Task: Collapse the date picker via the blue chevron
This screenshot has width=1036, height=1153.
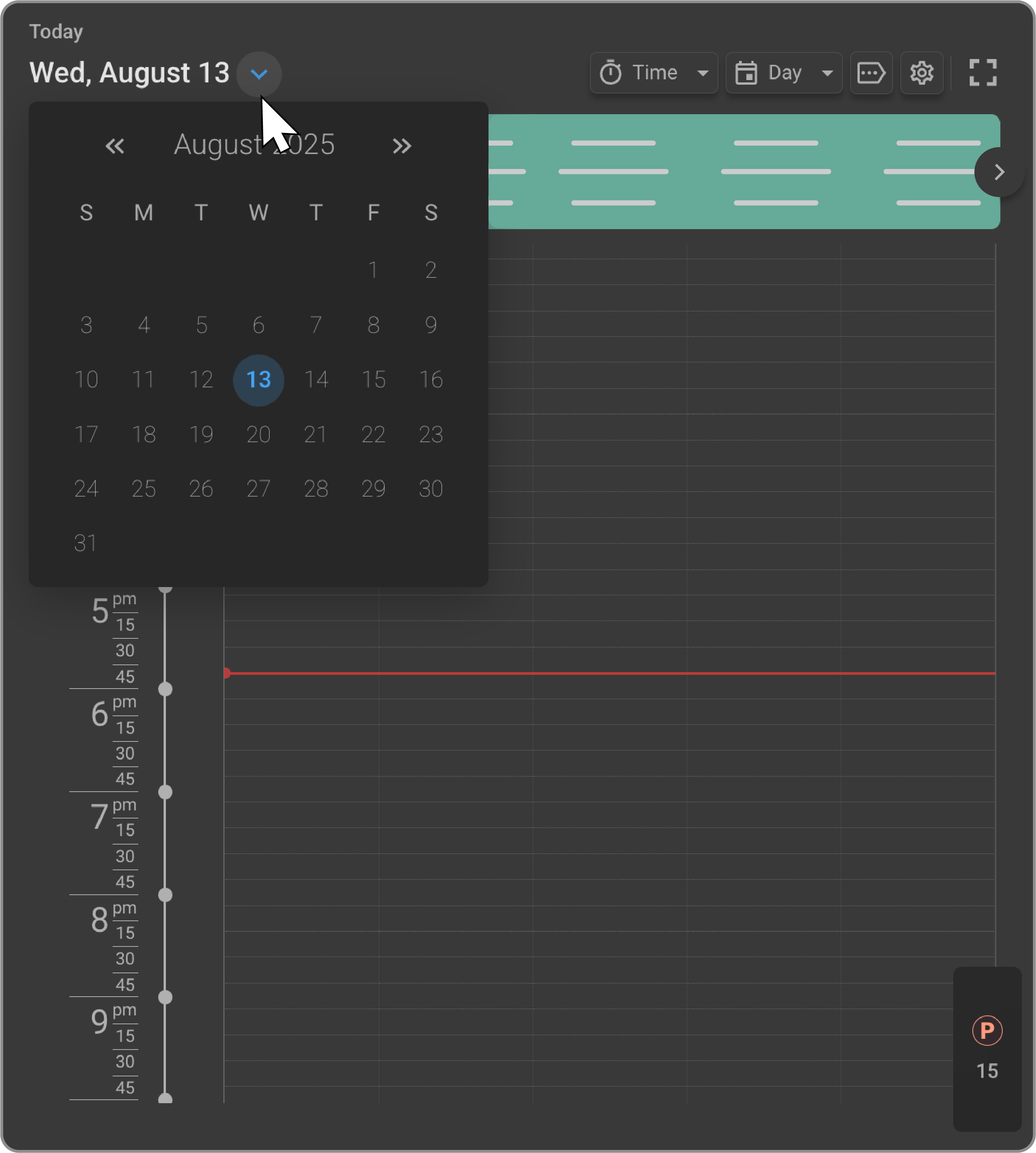Action: pyautogui.click(x=259, y=74)
